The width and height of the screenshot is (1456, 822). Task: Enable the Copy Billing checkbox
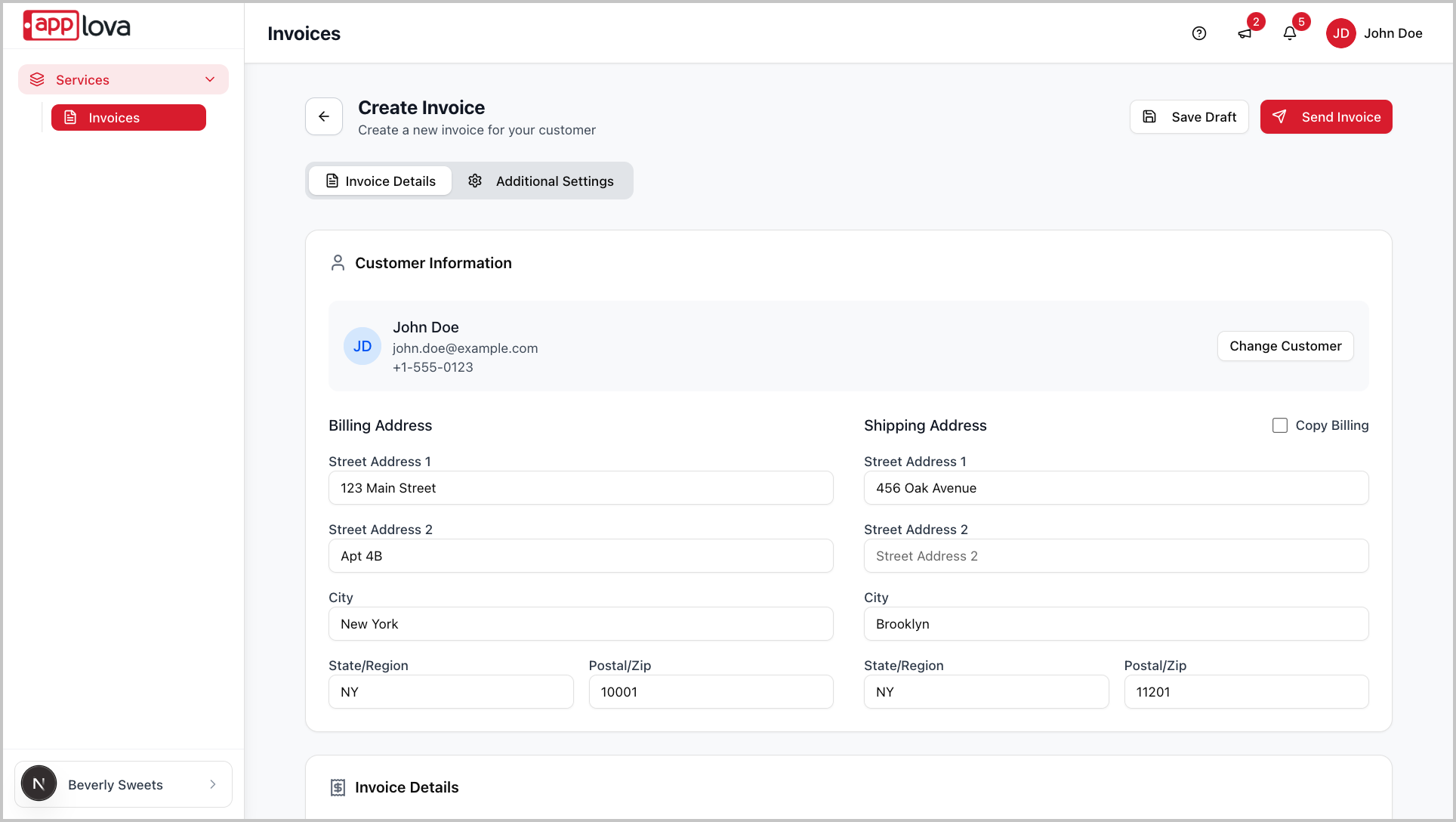click(x=1280, y=425)
